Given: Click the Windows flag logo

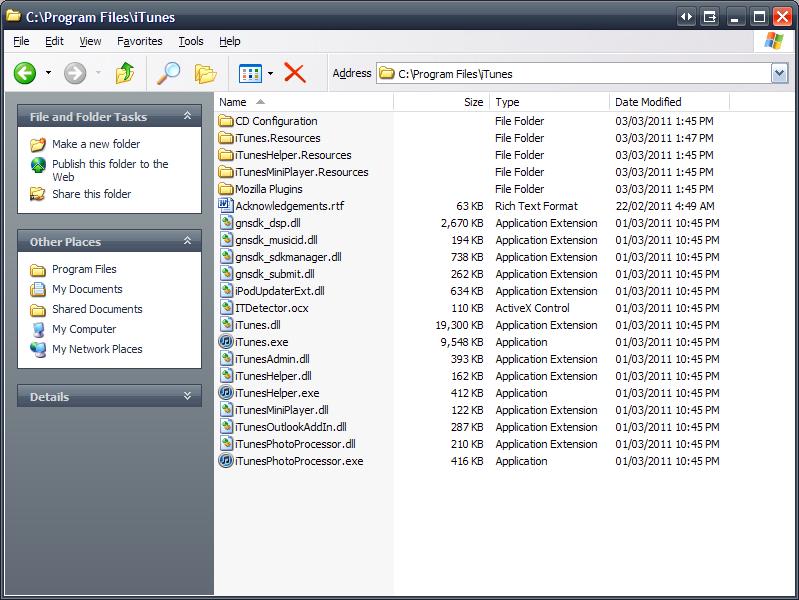Looking at the screenshot, I should [774, 41].
